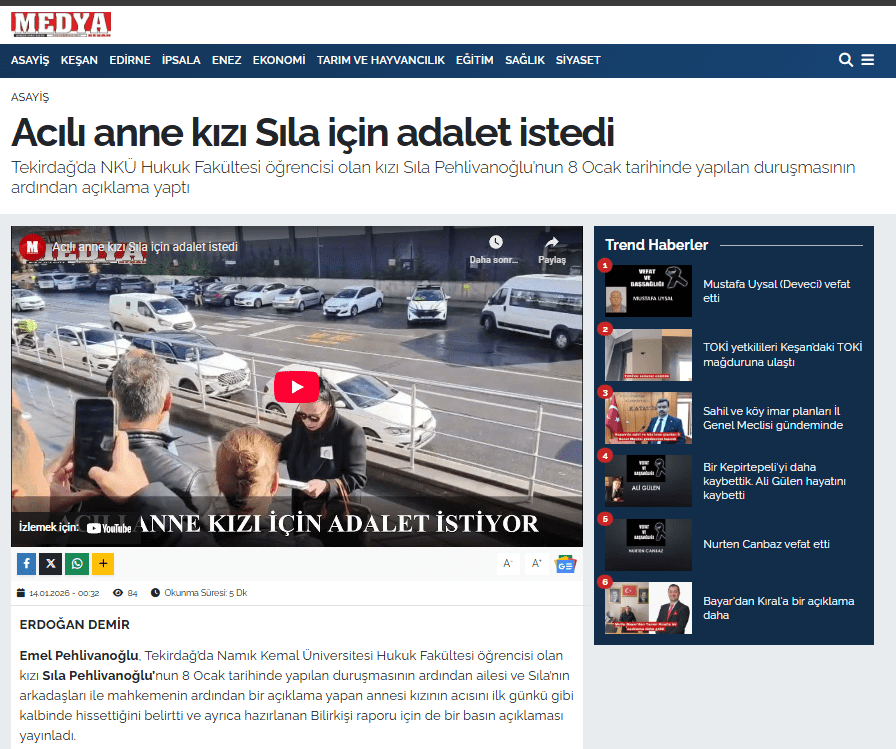Click the Medya site logo

pos(61,24)
